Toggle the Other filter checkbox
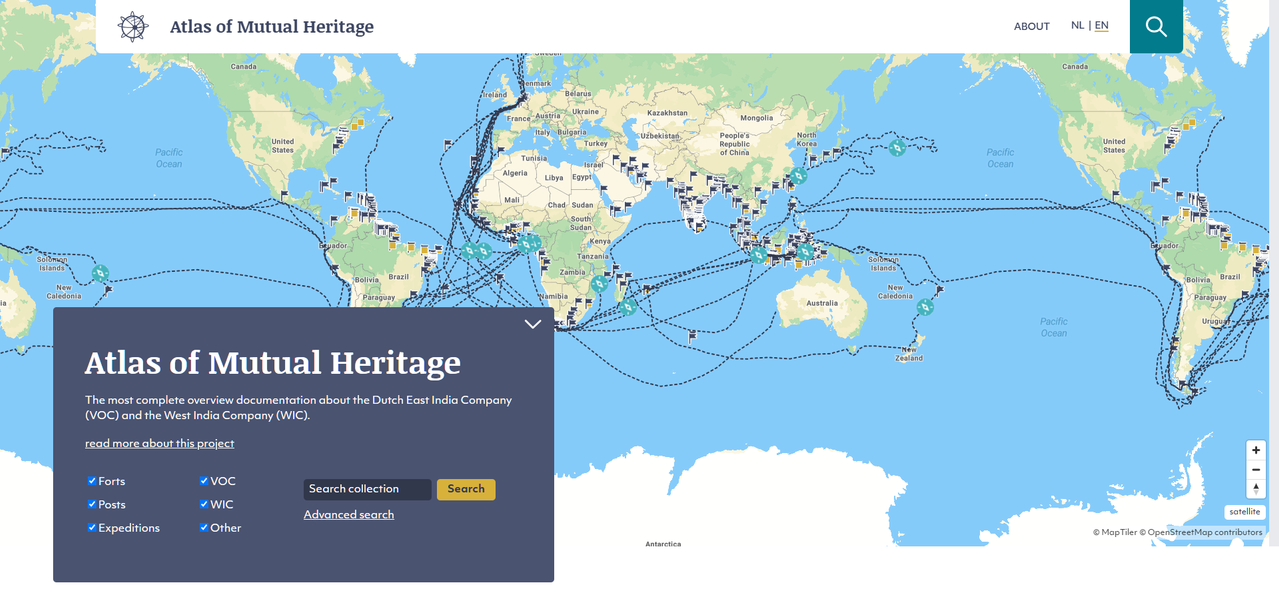 tap(204, 528)
